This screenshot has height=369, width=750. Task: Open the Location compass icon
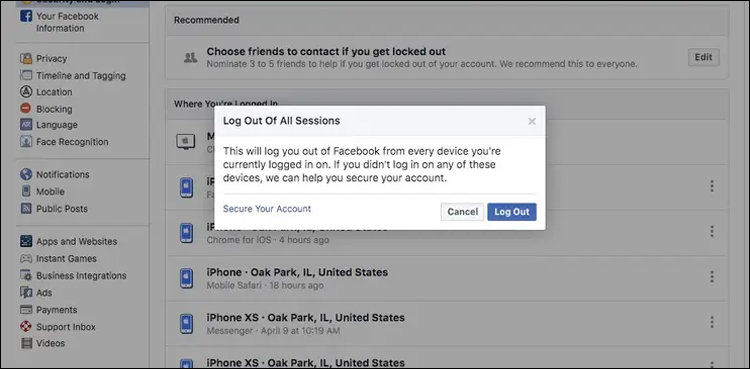[26, 92]
